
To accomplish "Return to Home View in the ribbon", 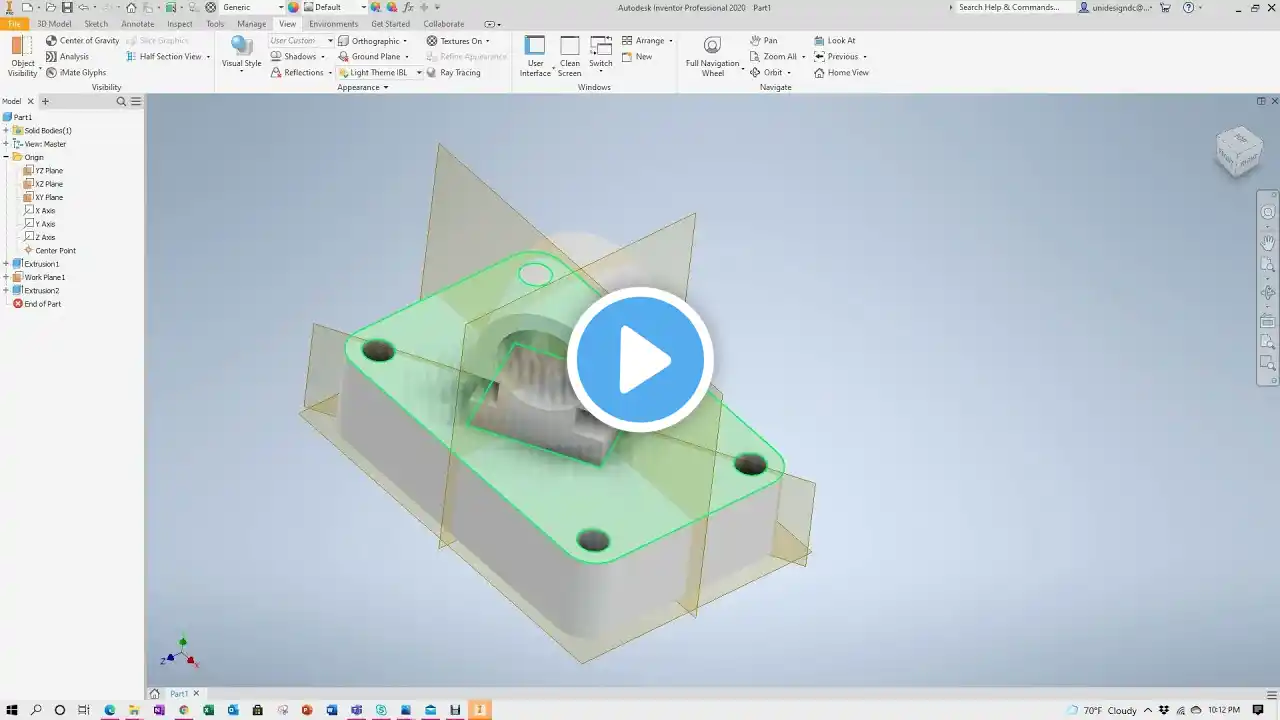I will (841, 73).
